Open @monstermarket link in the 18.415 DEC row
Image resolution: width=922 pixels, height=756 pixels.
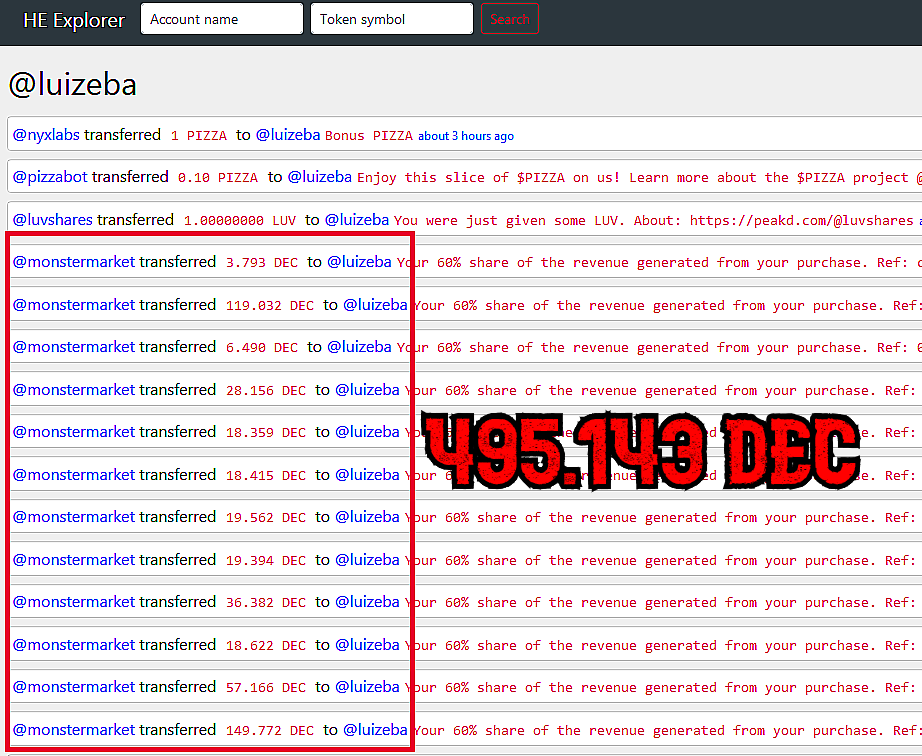(x=74, y=474)
